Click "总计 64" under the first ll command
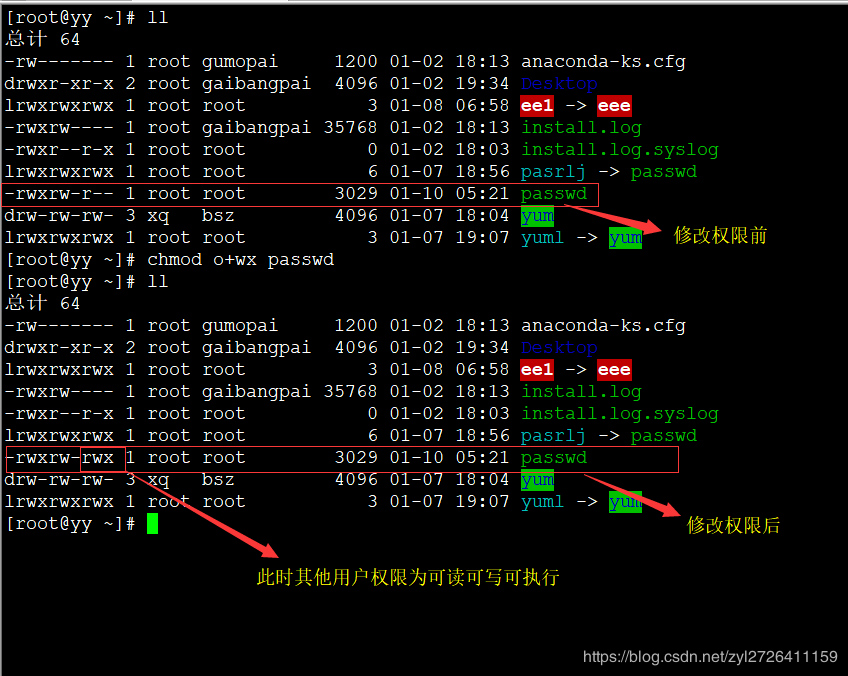This screenshot has height=676, width=848. tap(43, 39)
